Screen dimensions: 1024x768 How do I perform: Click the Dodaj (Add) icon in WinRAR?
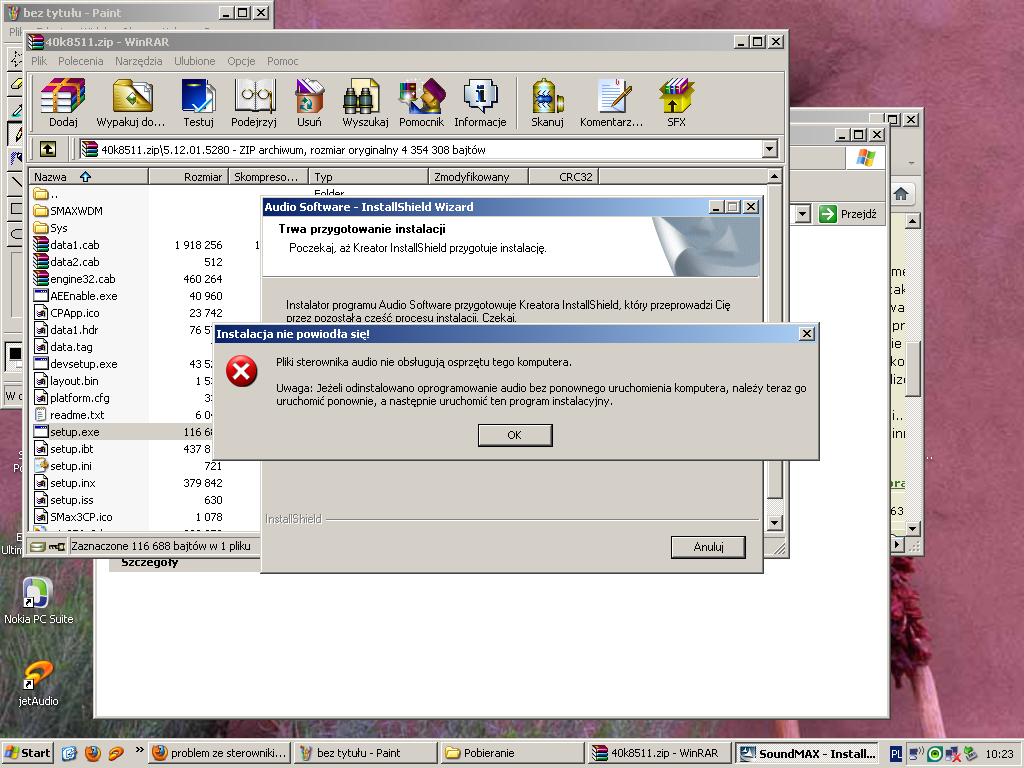pos(63,103)
